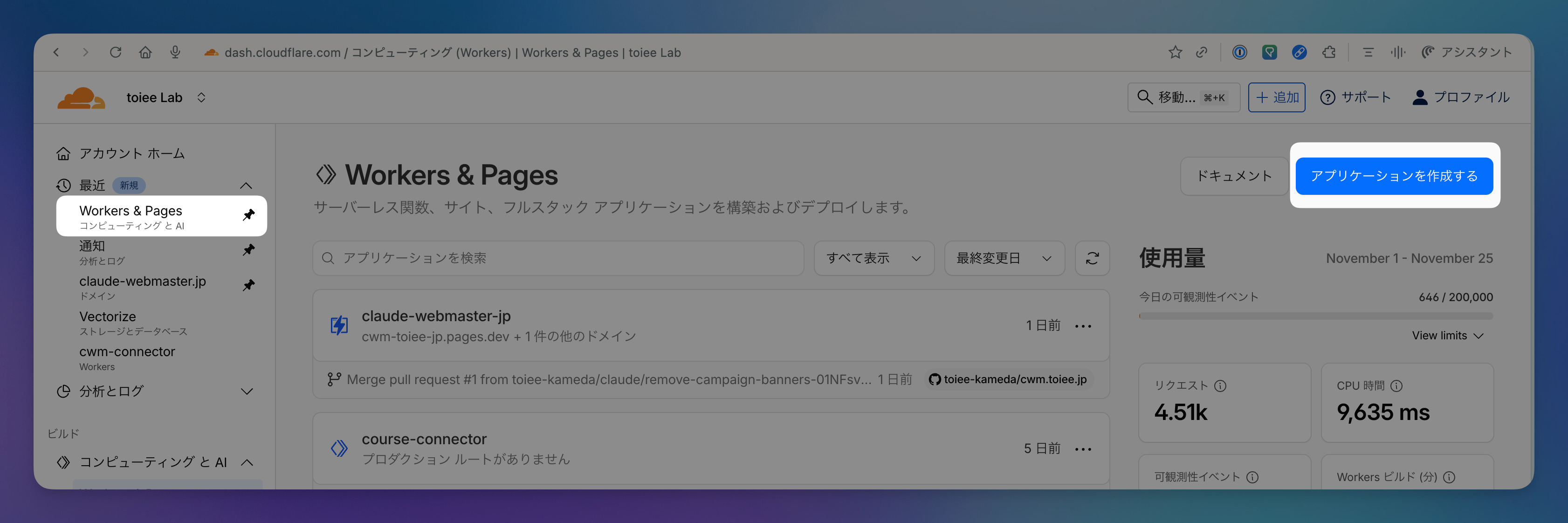Open course-connector three-dot menu
Image resolution: width=1568 pixels, height=523 pixels.
pyautogui.click(x=1083, y=449)
